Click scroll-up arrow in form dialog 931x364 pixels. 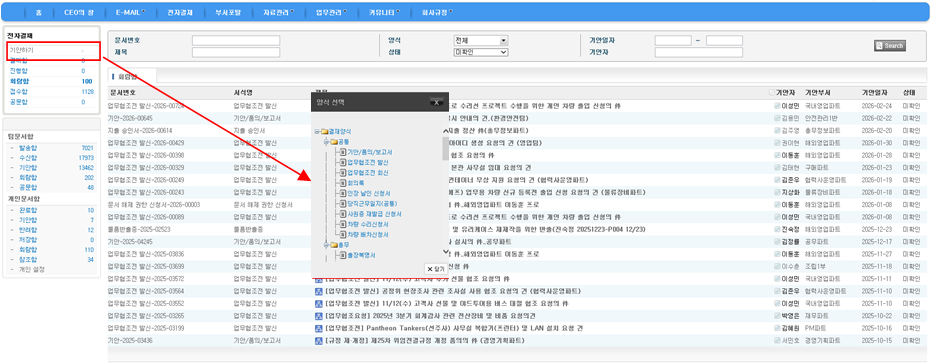pos(445,131)
